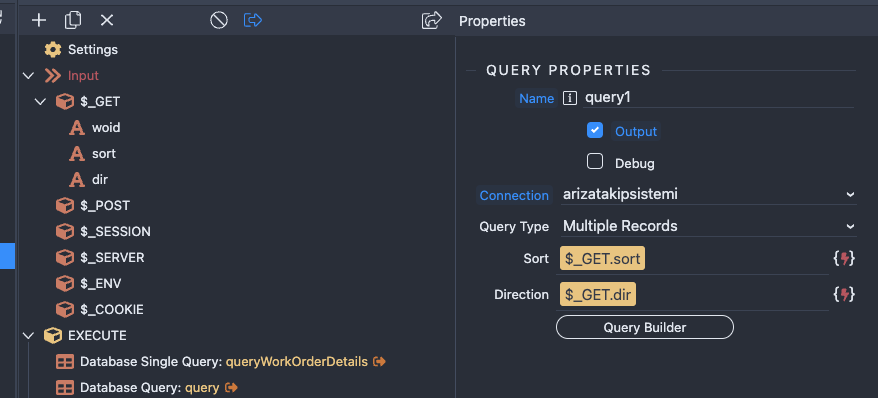This screenshot has height=398, width=878.
Task: Click the blue output arrow toolbar icon
Action: point(253,21)
